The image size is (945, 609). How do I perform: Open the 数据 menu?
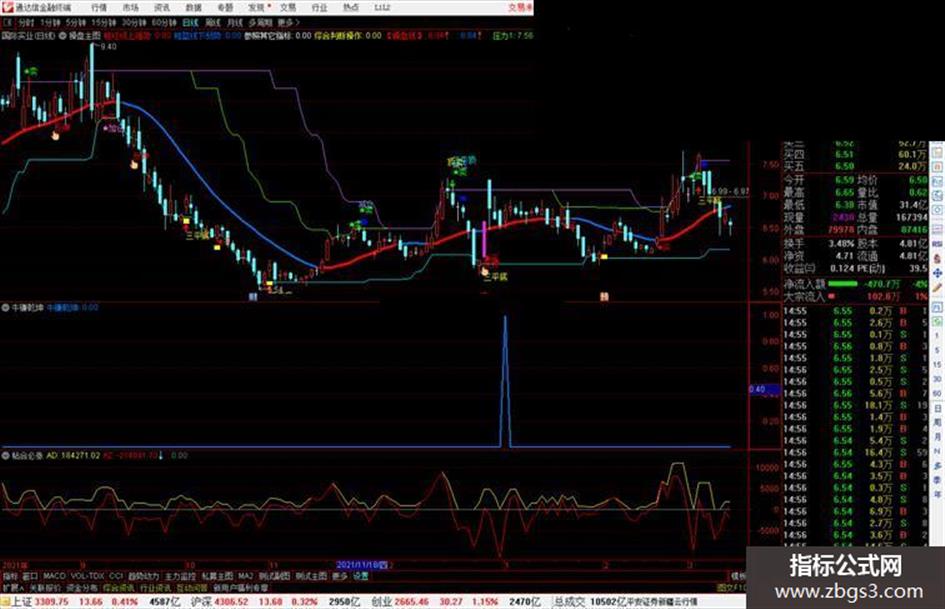[193, 7]
